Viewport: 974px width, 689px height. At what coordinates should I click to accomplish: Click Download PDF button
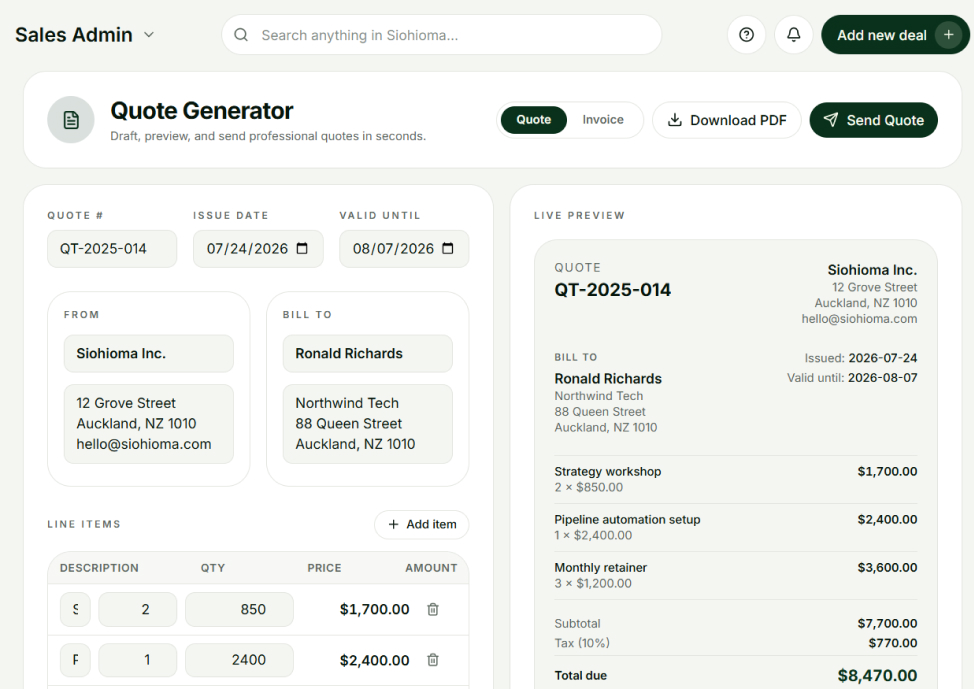[x=727, y=120]
